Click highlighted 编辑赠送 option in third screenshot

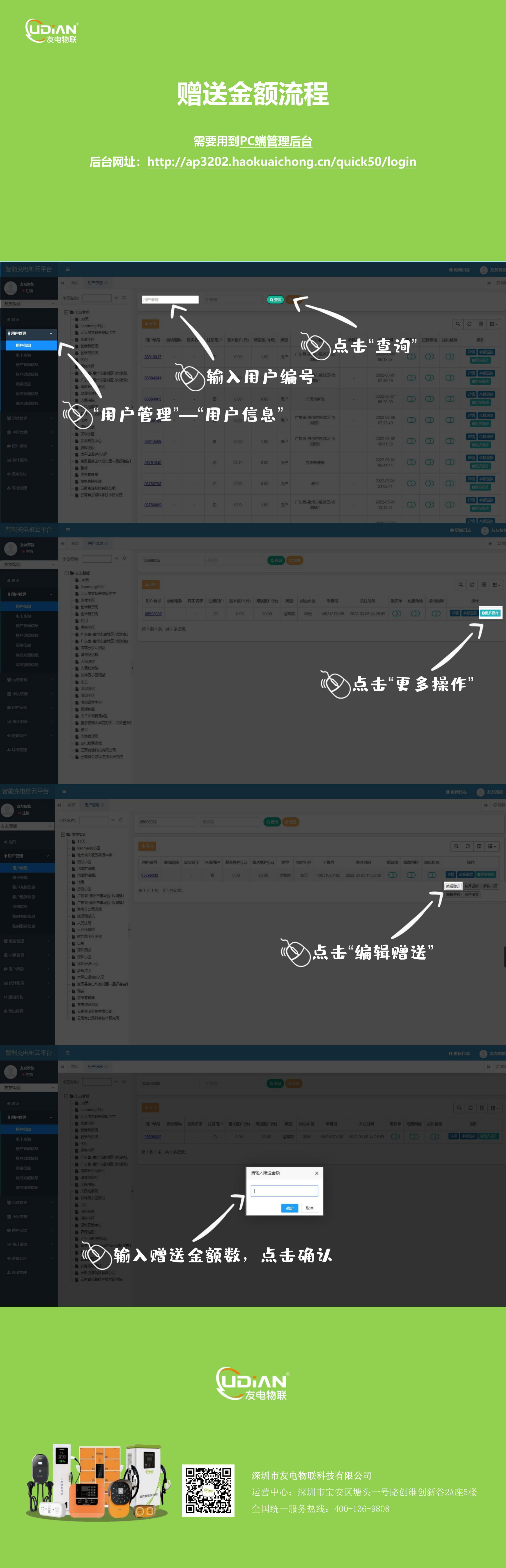tap(453, 886)
